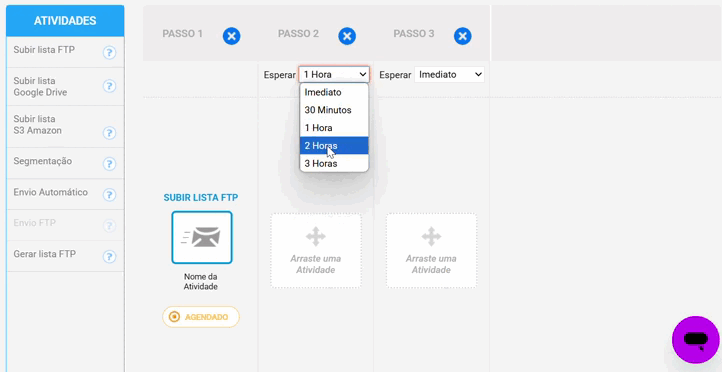Open help for Subir lista FTP
This screenshot has height=372, width=722.
tap(109, 52)
